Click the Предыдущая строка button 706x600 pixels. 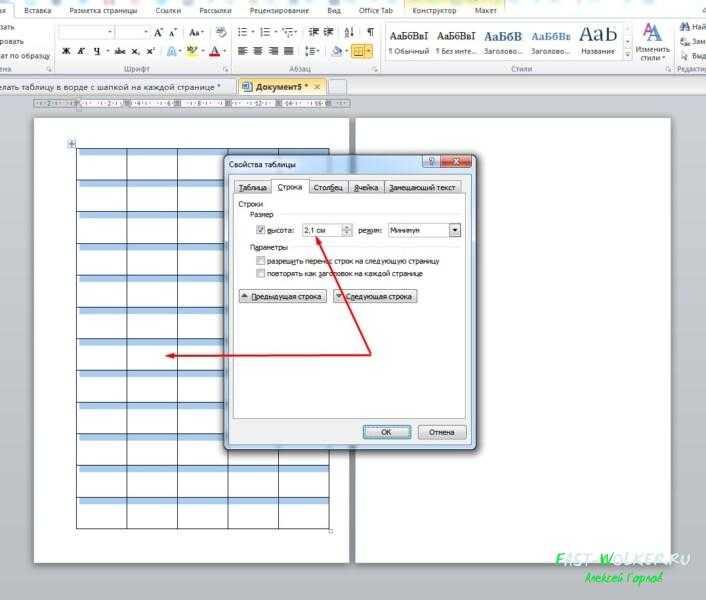pos(283,297)
